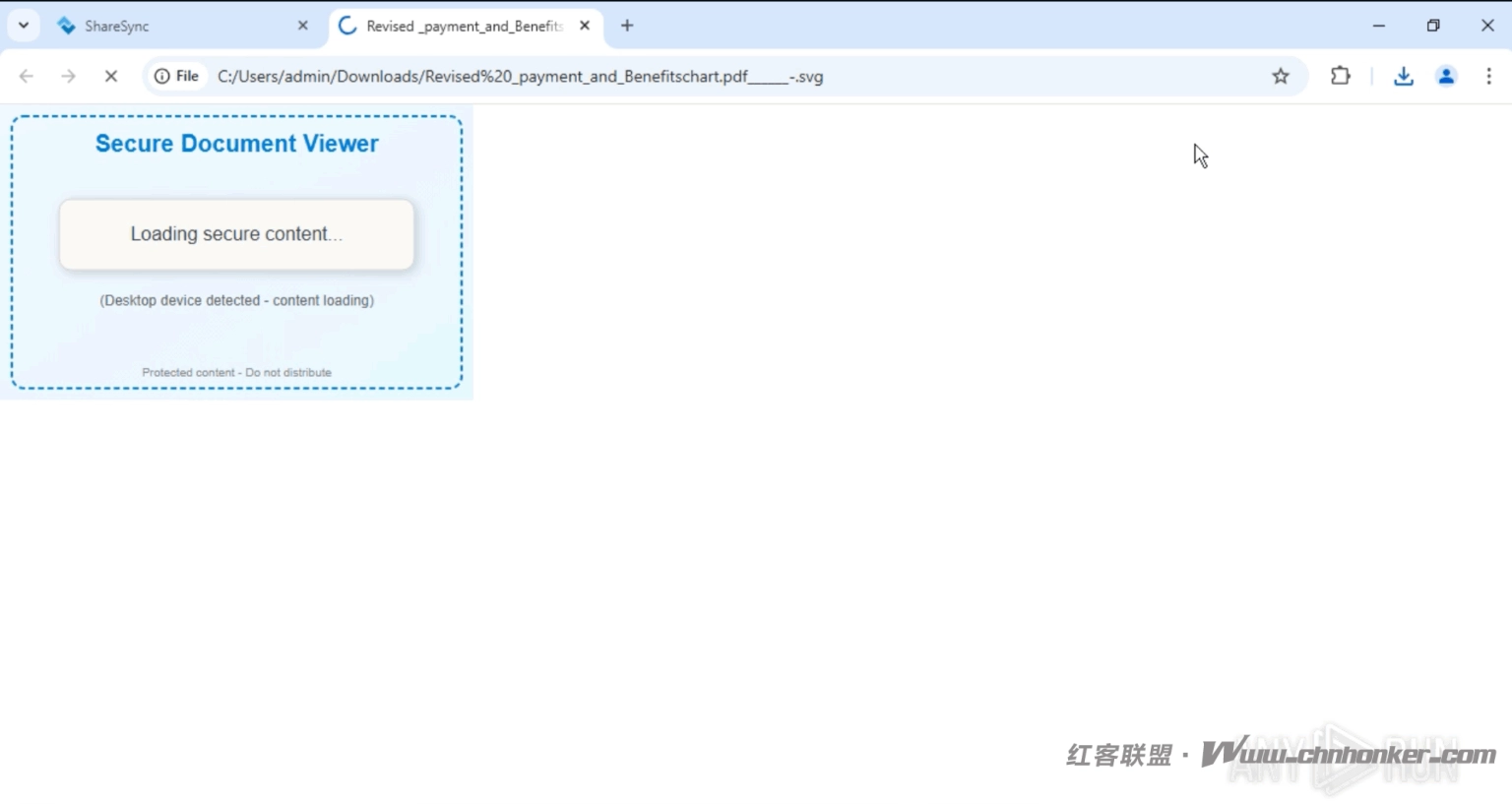Stop loading the current page
Screen dimensions: 1512x804
[111, 77]
